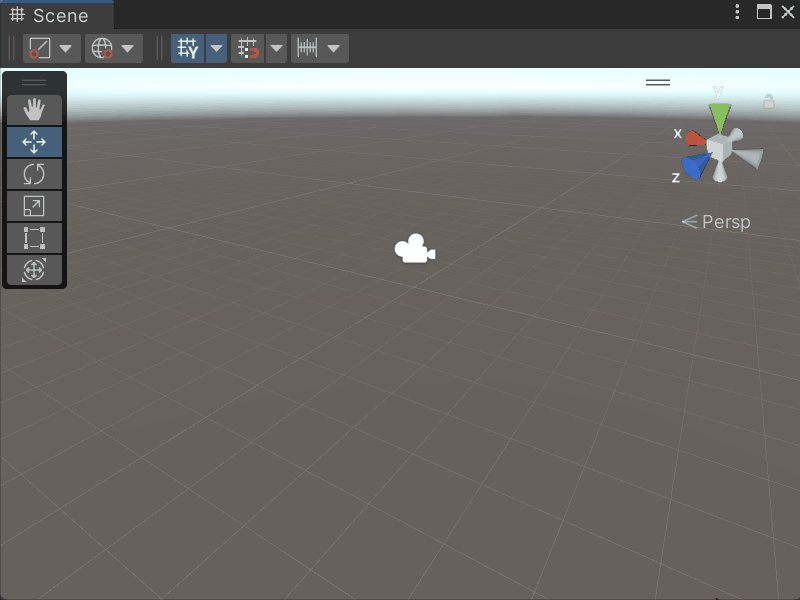Viewport: 800px width, 600px height.
Task: Click the tool handle position Pivot icon
Action: [40, 48]
